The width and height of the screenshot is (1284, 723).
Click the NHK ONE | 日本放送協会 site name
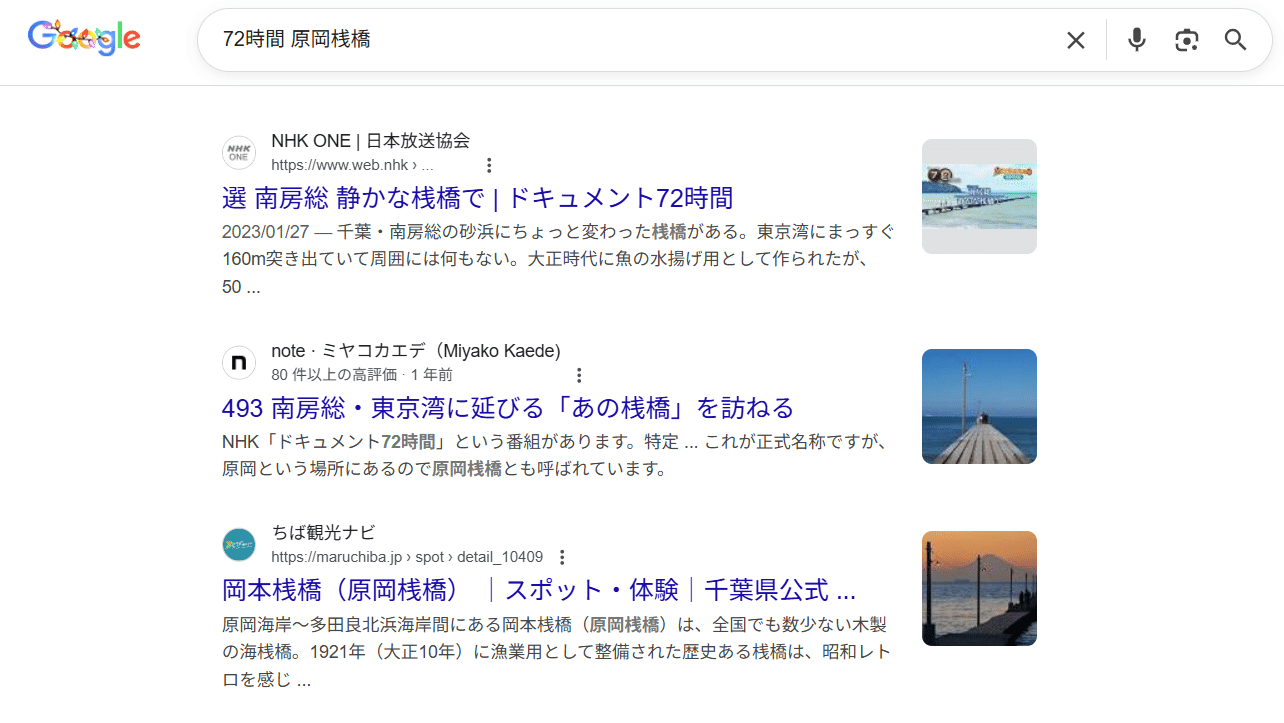click(370, 141)
